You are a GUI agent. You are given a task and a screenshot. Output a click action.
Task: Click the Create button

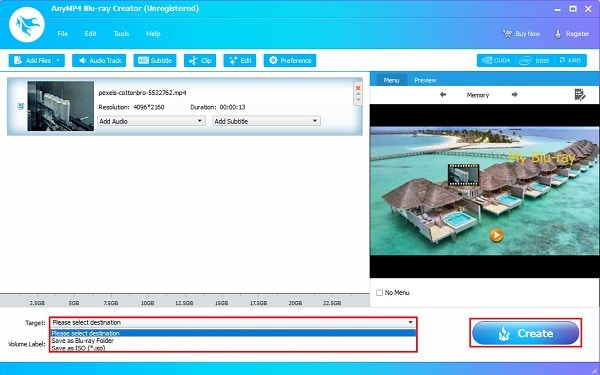[525, 333]
